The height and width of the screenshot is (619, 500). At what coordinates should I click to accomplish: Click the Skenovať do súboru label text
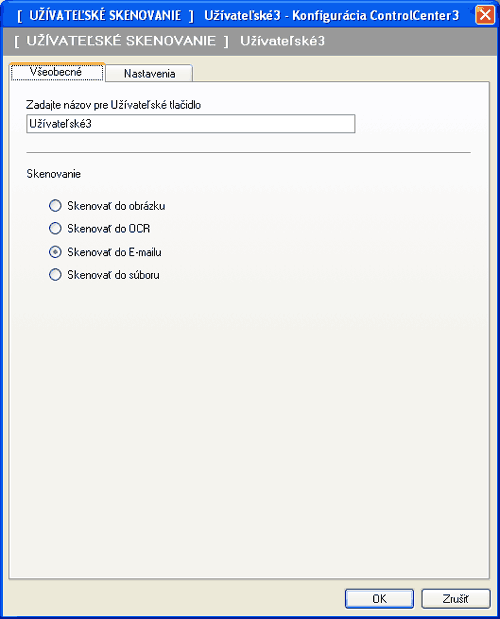[113, 275]
